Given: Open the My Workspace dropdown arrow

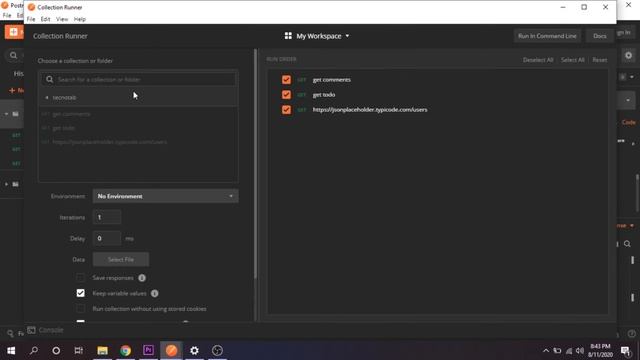Looking at the screenshot, I should pyautogui.click(x=347, y=36).
